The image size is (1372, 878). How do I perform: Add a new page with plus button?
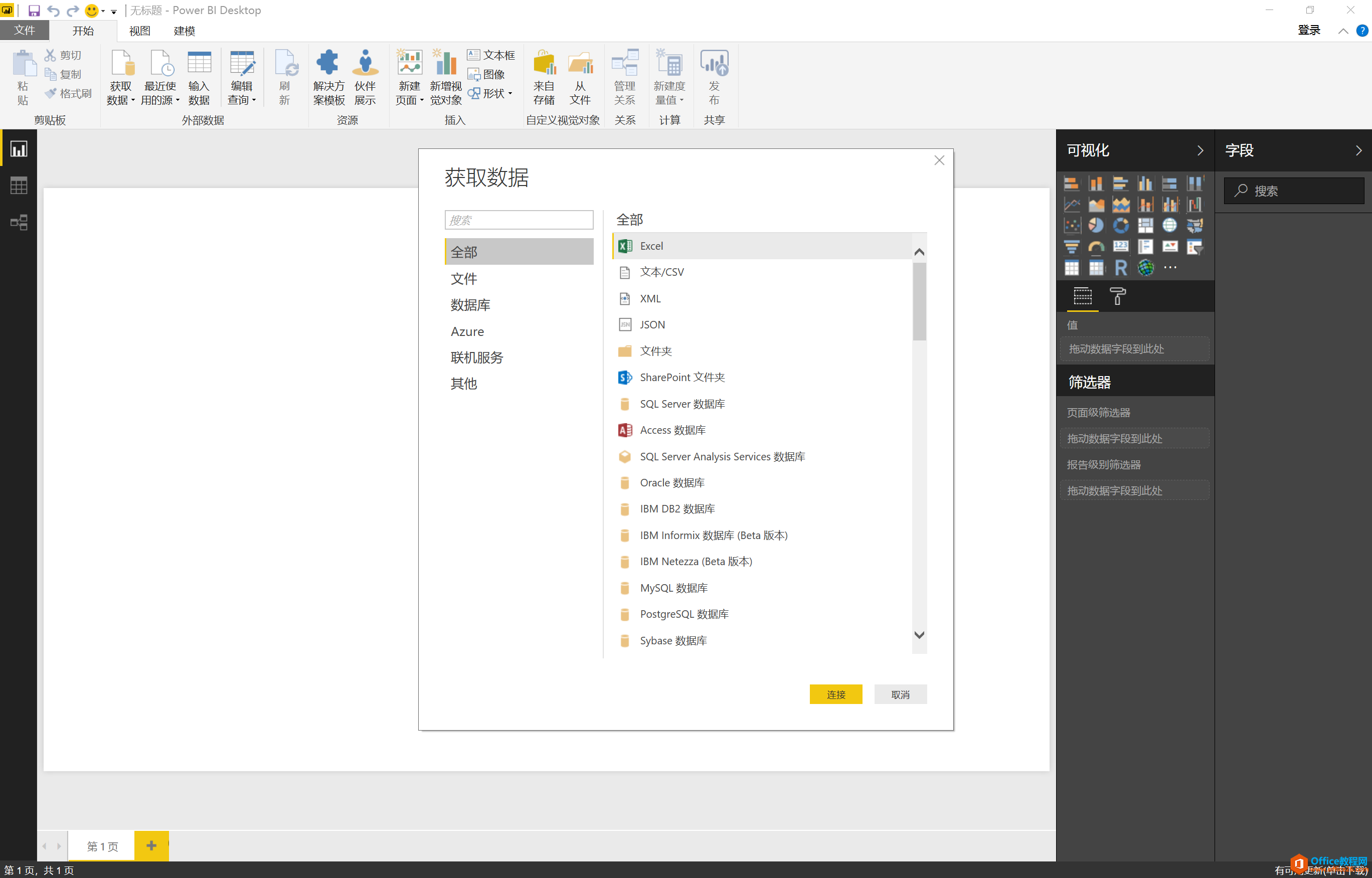pyautogui.click(x=151, y=845)
